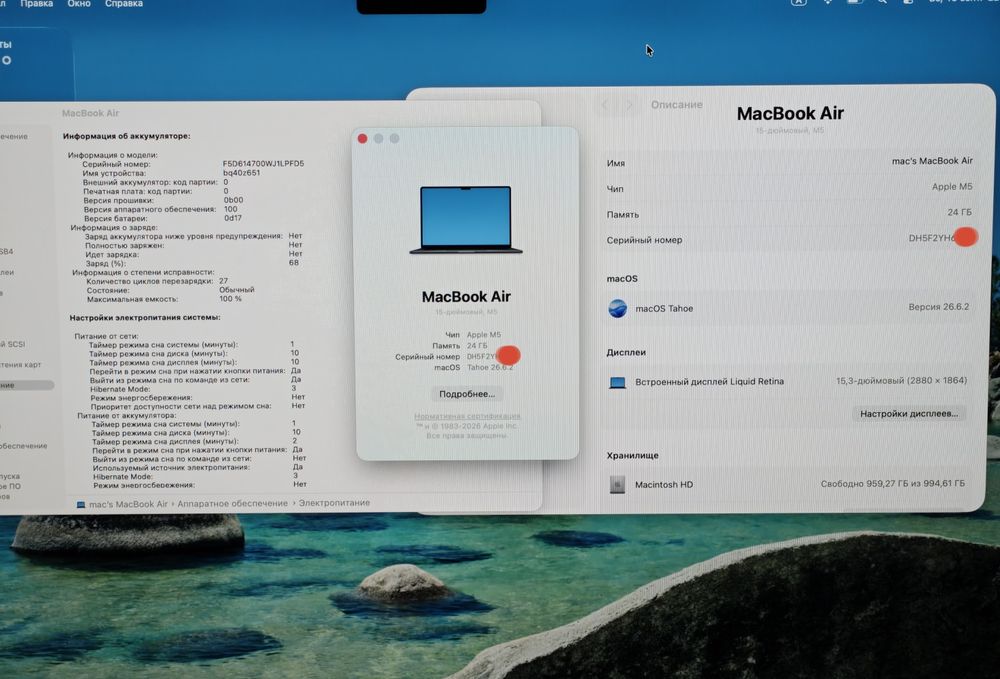1000x679 pixels.
Task: Edit the computer name mac's MacBook Air
Action: [x=932, y=161]
